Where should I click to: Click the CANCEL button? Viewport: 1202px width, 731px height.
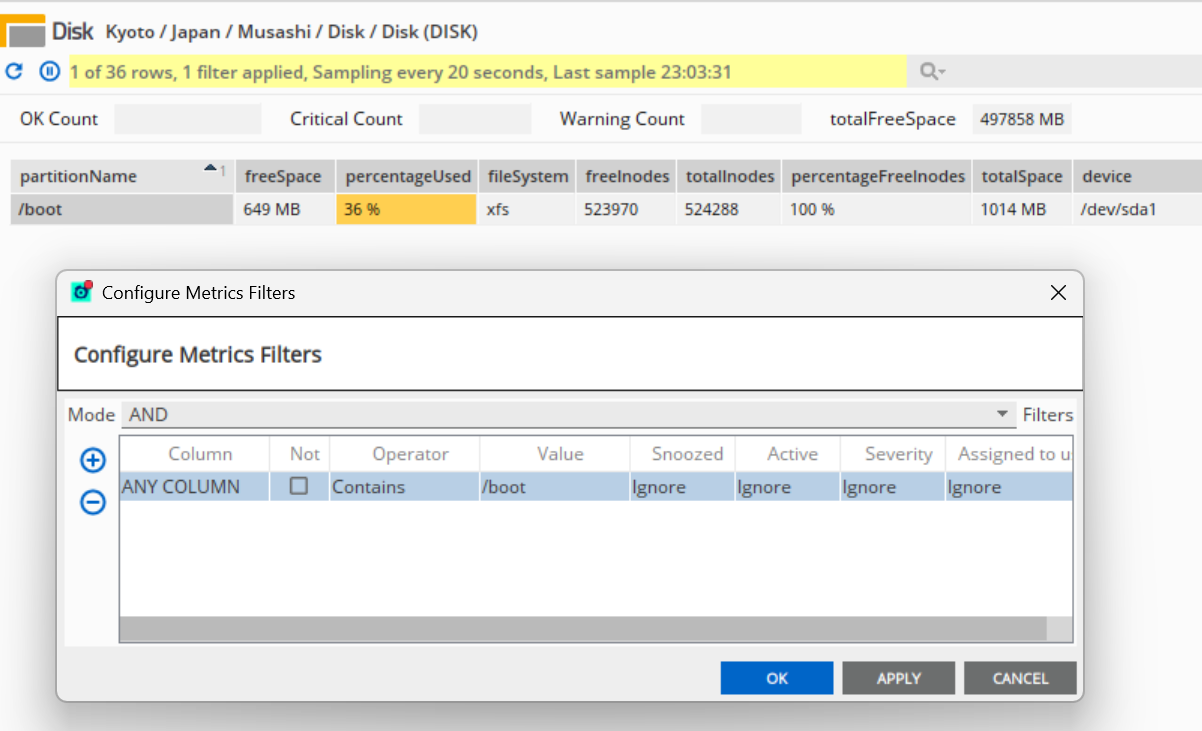(1020, 678)
